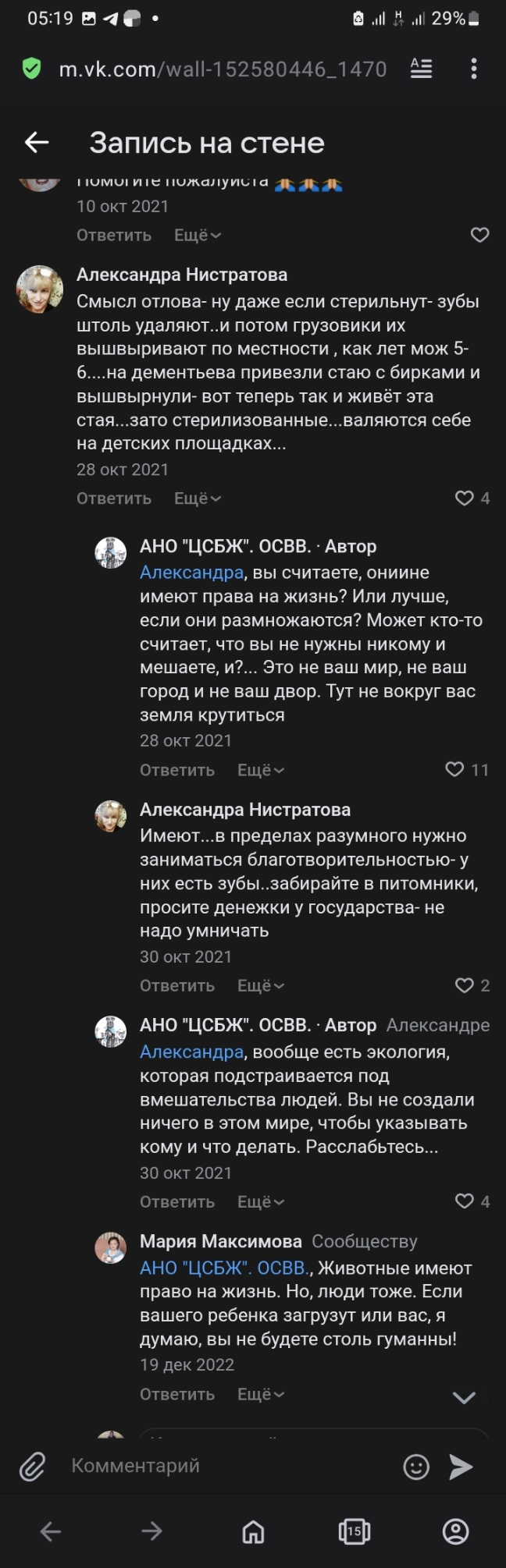Reply with Ответить to Мария Максимова
The width and height of the screenshot is (506, 1568).
tap(177, 1393)
